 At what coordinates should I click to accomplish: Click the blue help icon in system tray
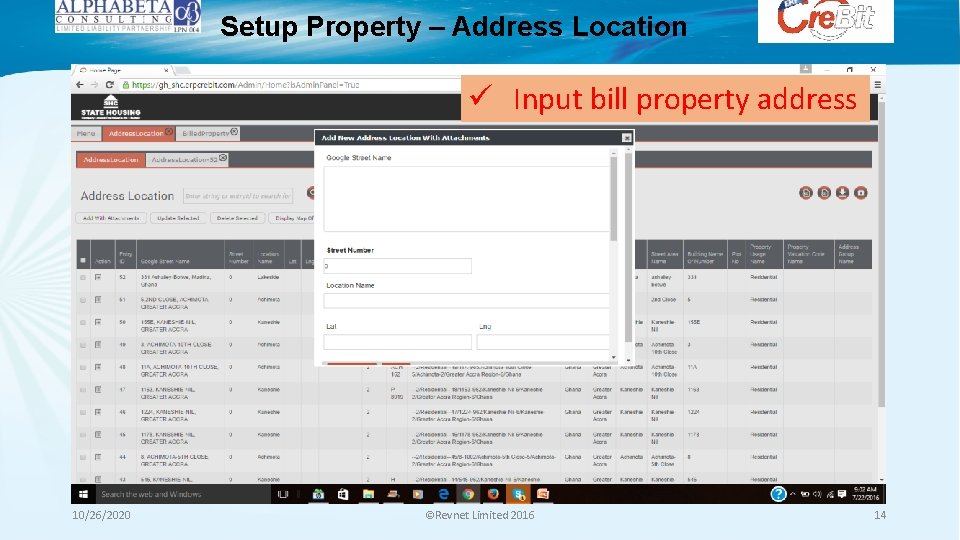coord(778,494)
